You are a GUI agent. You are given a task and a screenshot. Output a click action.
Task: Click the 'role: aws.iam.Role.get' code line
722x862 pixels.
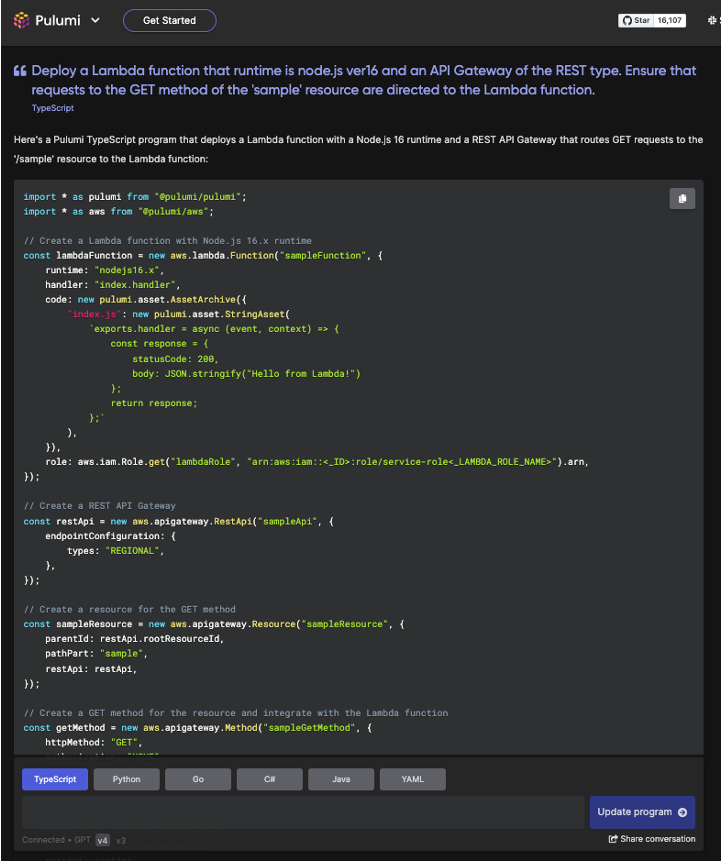(x=317, y=462)
